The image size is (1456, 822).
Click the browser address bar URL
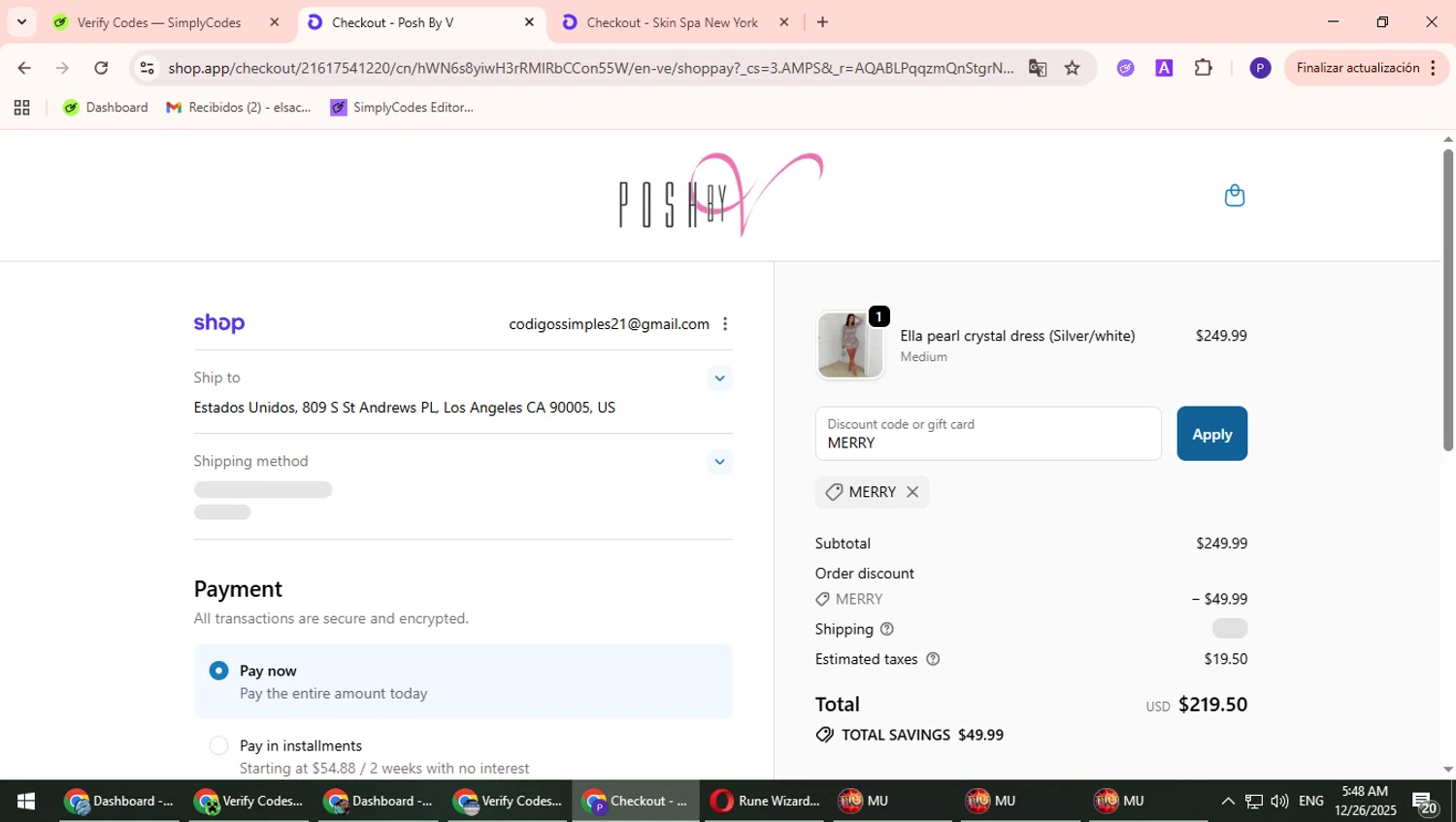590,68
